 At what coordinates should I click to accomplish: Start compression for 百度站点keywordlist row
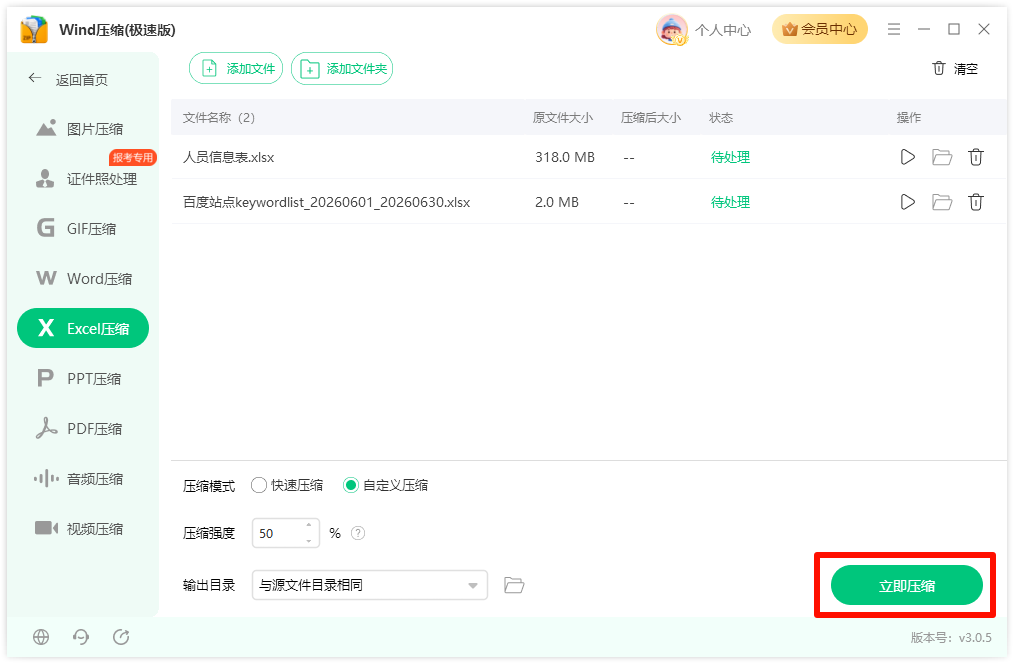tap(907, 202)
